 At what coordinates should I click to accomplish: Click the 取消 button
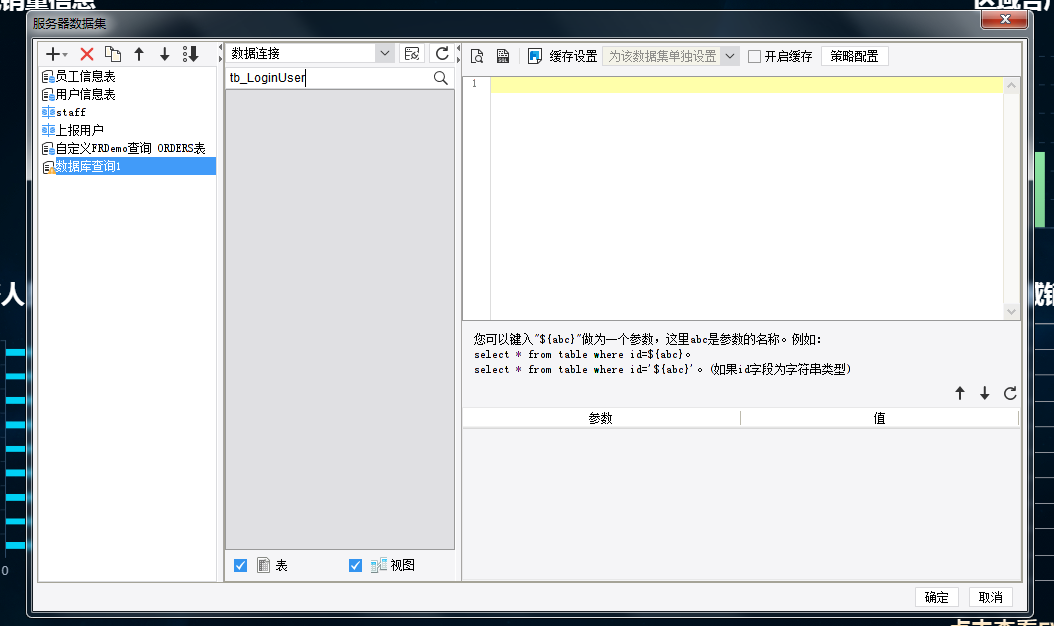click(990, 597)
